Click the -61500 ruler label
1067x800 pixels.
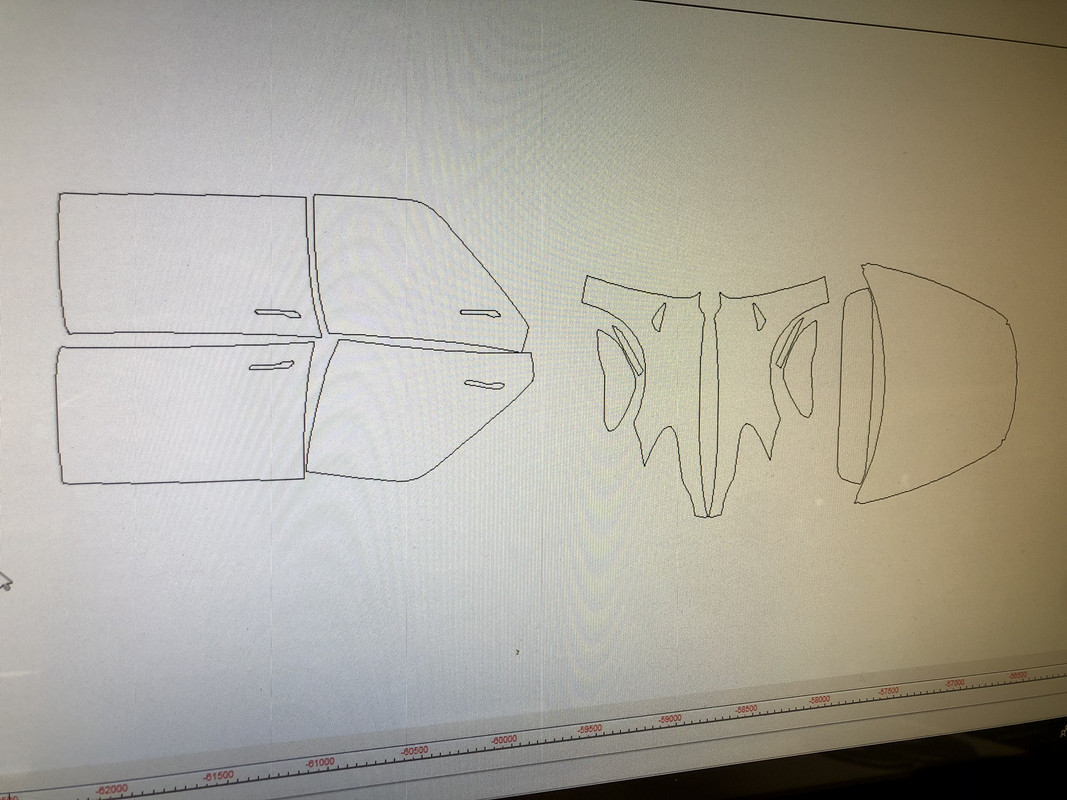(x=218, y=776)
